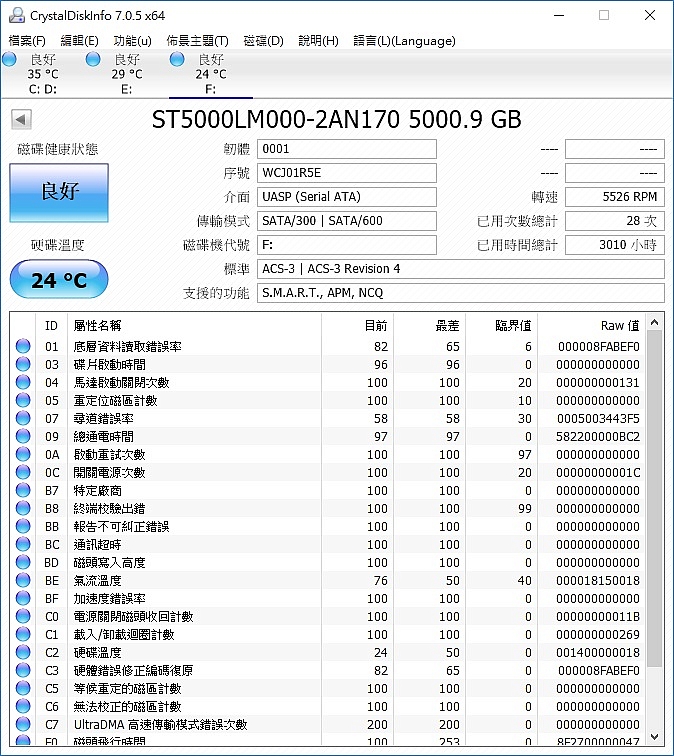Click the interface field UASP (Serial ATA)

pos(347,197)
